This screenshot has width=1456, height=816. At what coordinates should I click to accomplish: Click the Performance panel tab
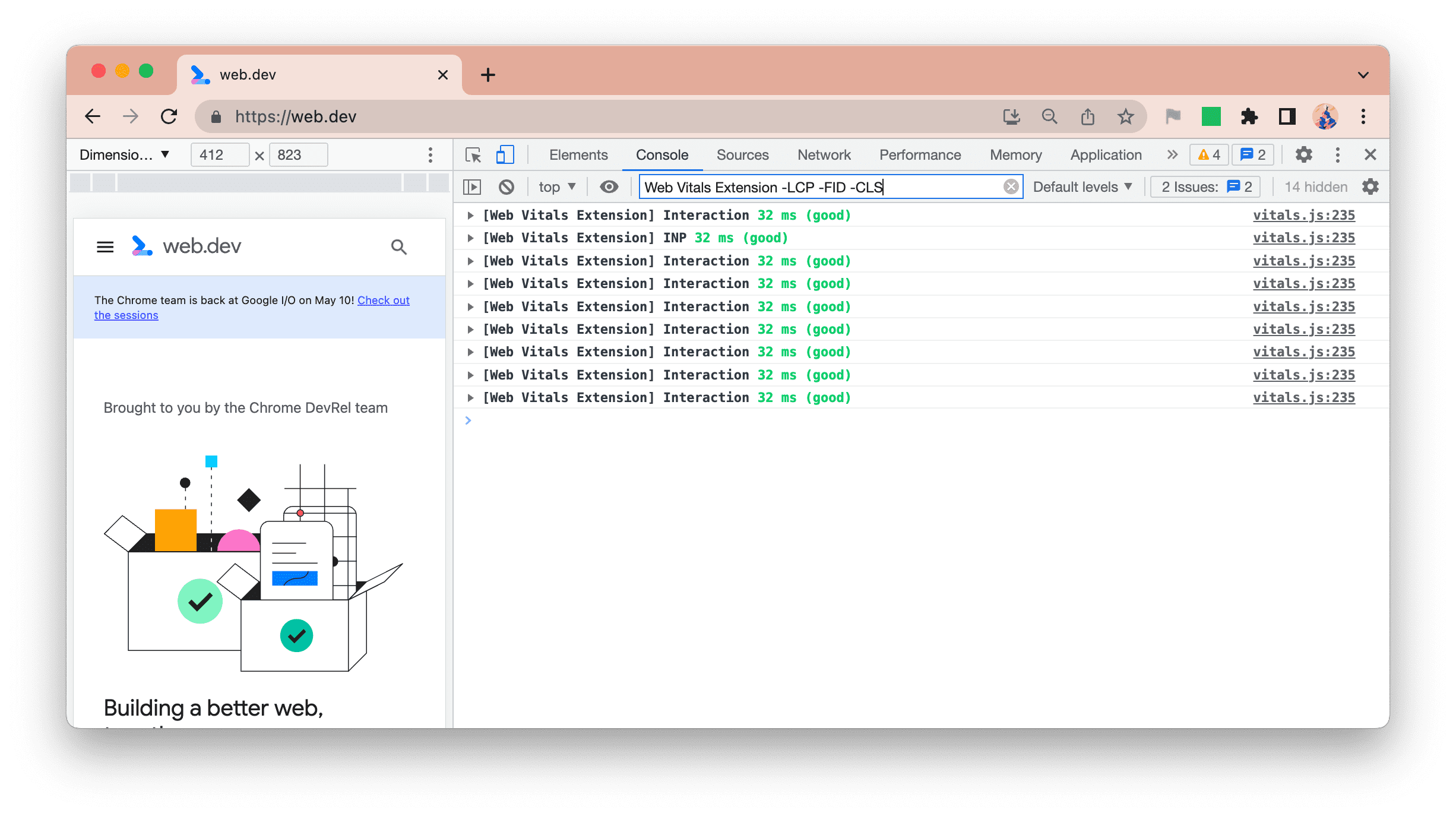pyautogui.click(x=919, y=154)
